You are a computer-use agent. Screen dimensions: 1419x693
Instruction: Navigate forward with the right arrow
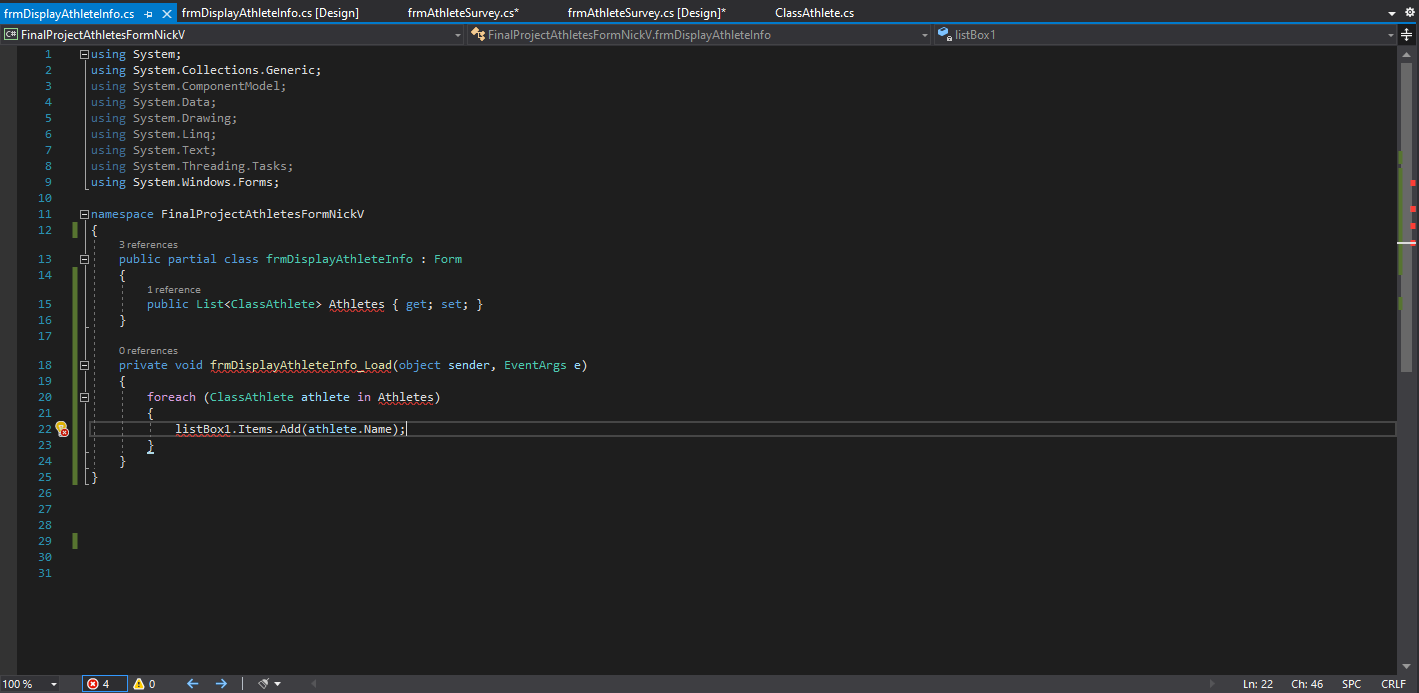point(221,684)
